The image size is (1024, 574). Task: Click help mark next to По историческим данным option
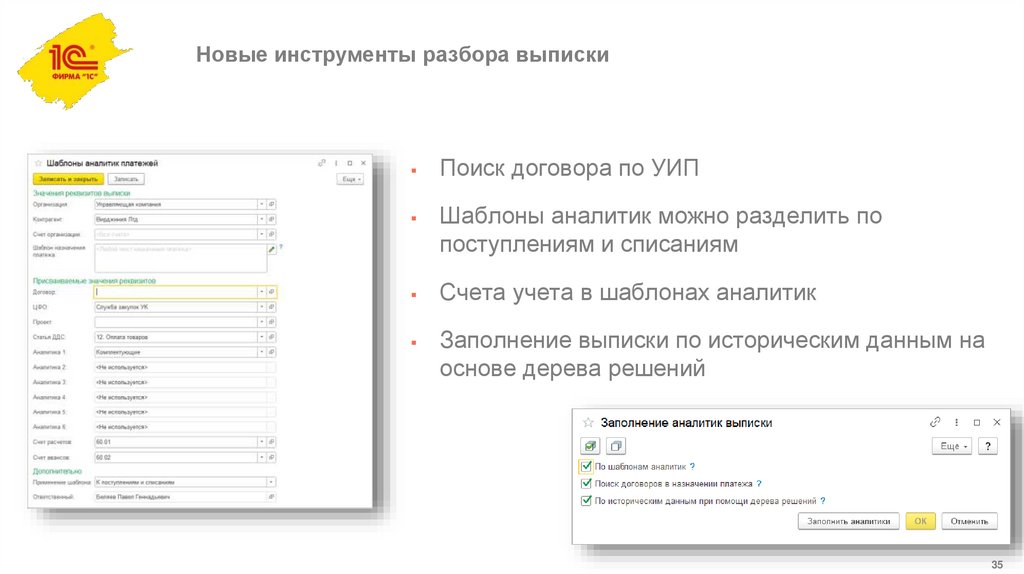(x=823, y=501)
